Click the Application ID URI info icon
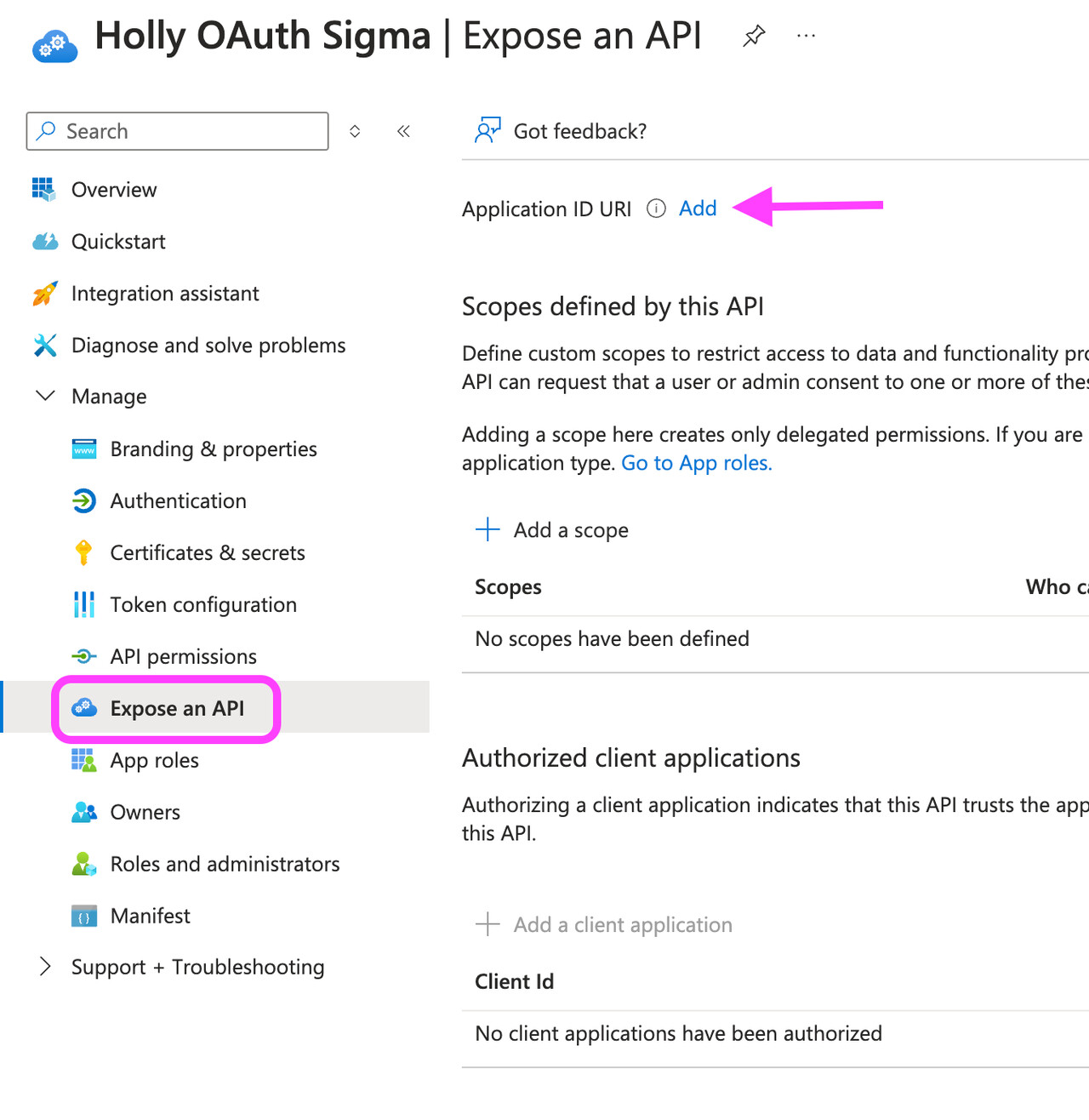Viewport: 1089px width, 1120px height. click(x=656, y=209)
